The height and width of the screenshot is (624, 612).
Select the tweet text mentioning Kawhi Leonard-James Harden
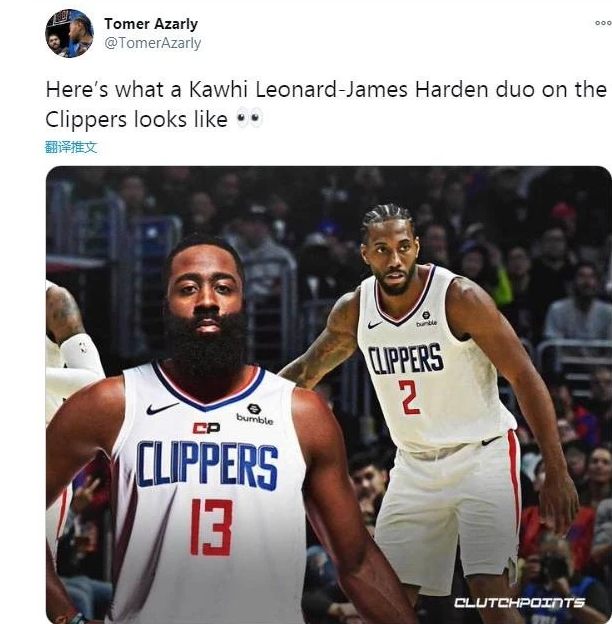(326, 104)
